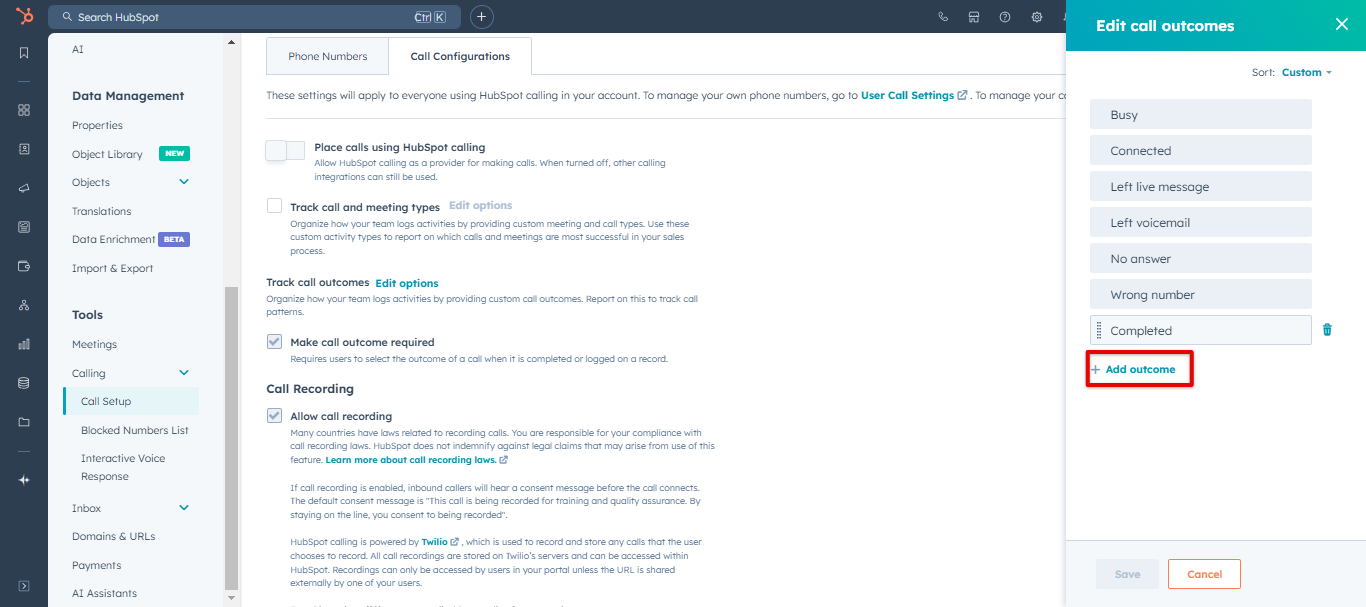This screenshot has height=607, width=1366.
Task: Open the Marketplace storefront icon
Action: point(974,17)
